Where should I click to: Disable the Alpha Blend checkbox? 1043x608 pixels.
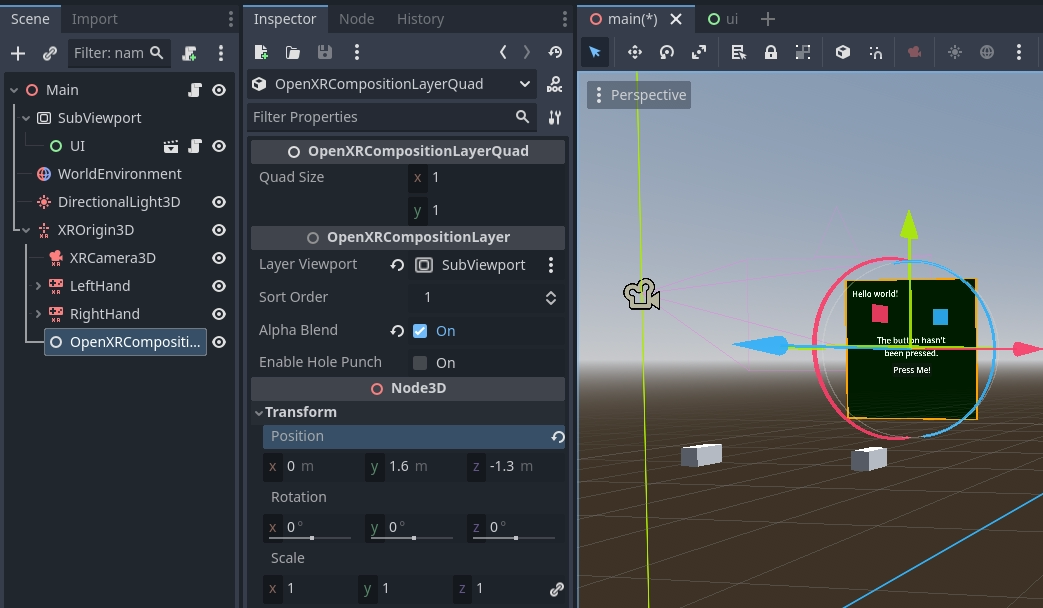tap(422, 330)
